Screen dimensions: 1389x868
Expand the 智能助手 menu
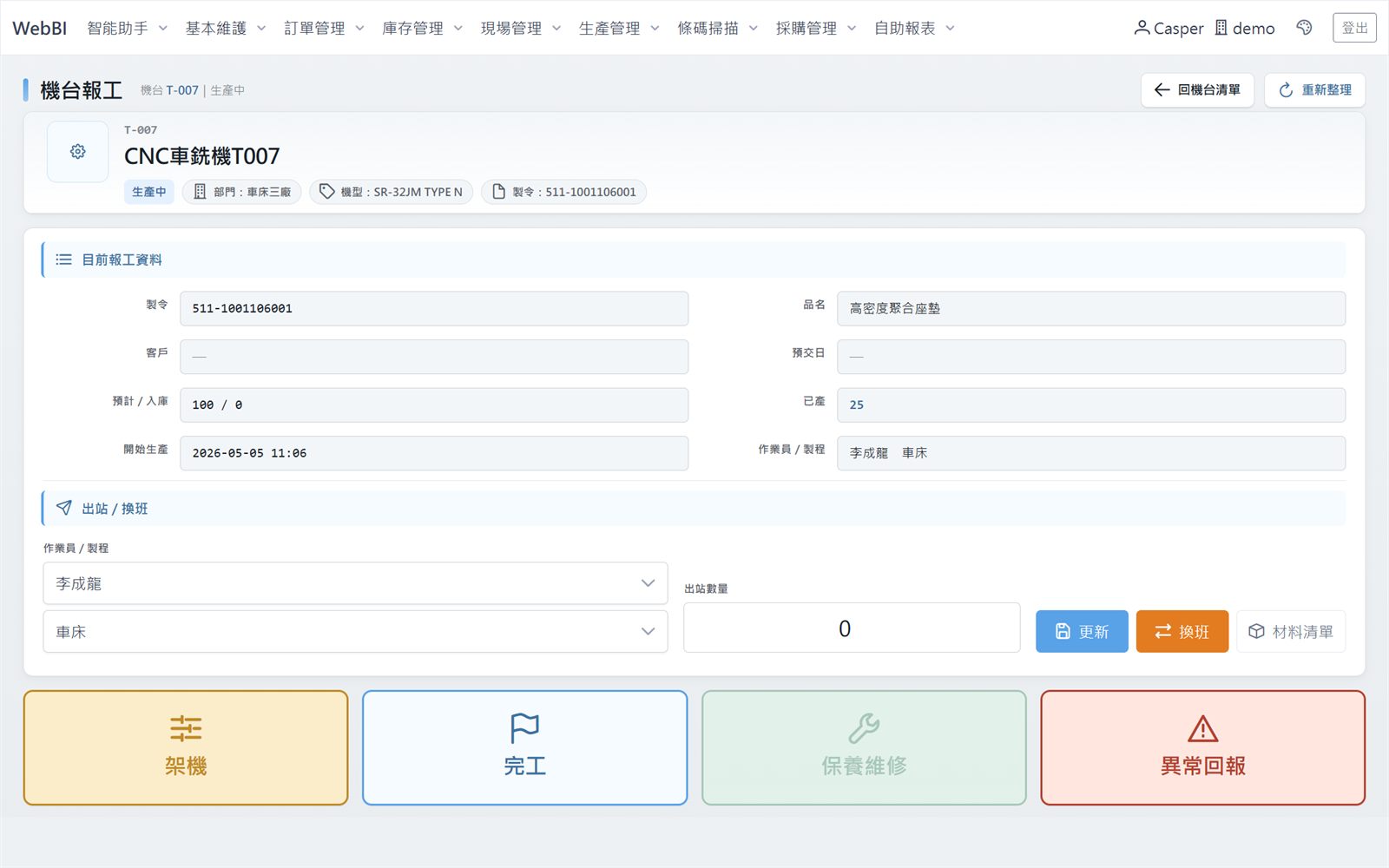pyautogui.click(x=127, y=28)
